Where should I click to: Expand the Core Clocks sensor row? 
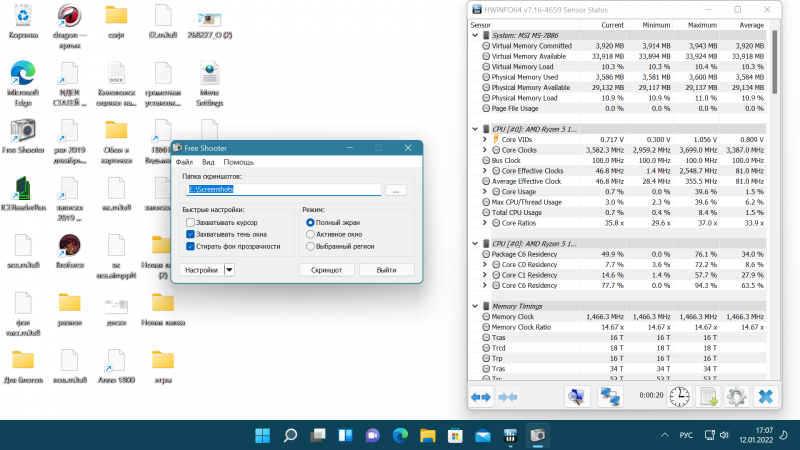pos(485,149)
